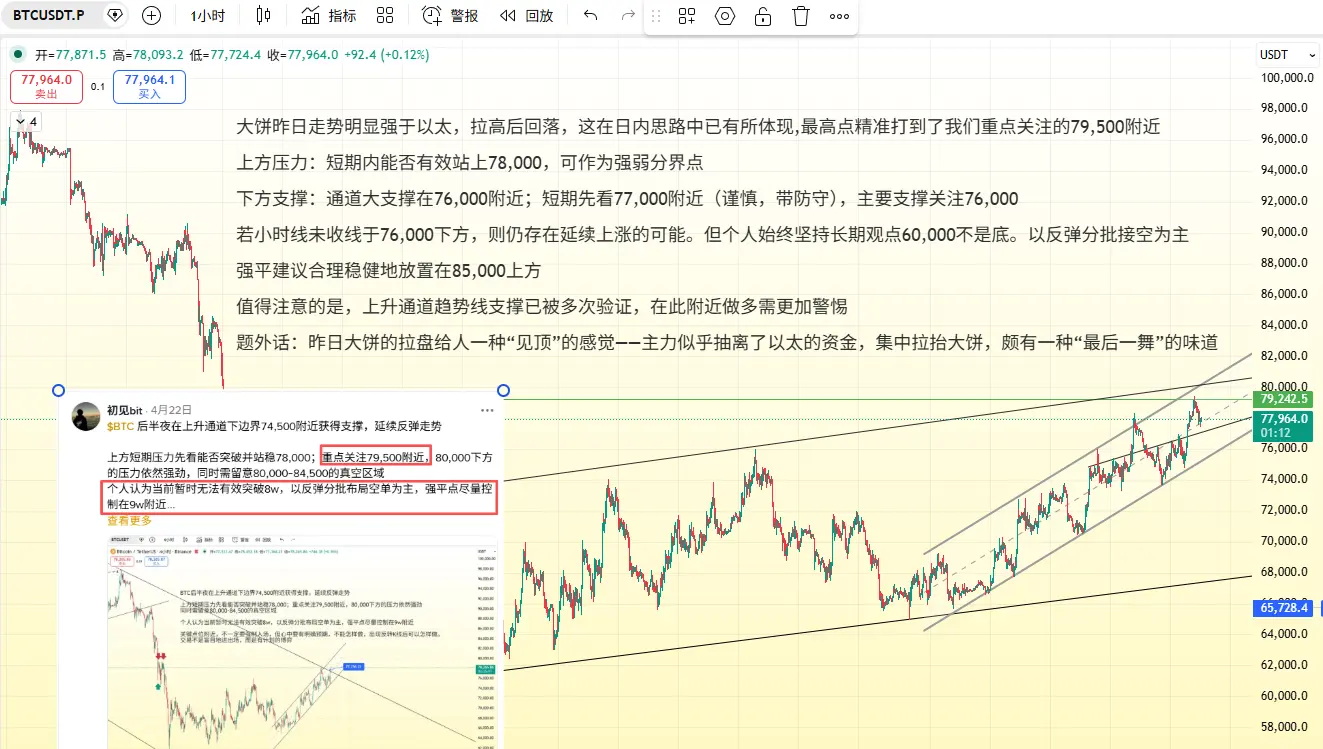Click the blue 65,728.4 price label on the axis
The height and width of the screenshot is (749, 1323).
pyautogui.click(x=1284, y=607)
